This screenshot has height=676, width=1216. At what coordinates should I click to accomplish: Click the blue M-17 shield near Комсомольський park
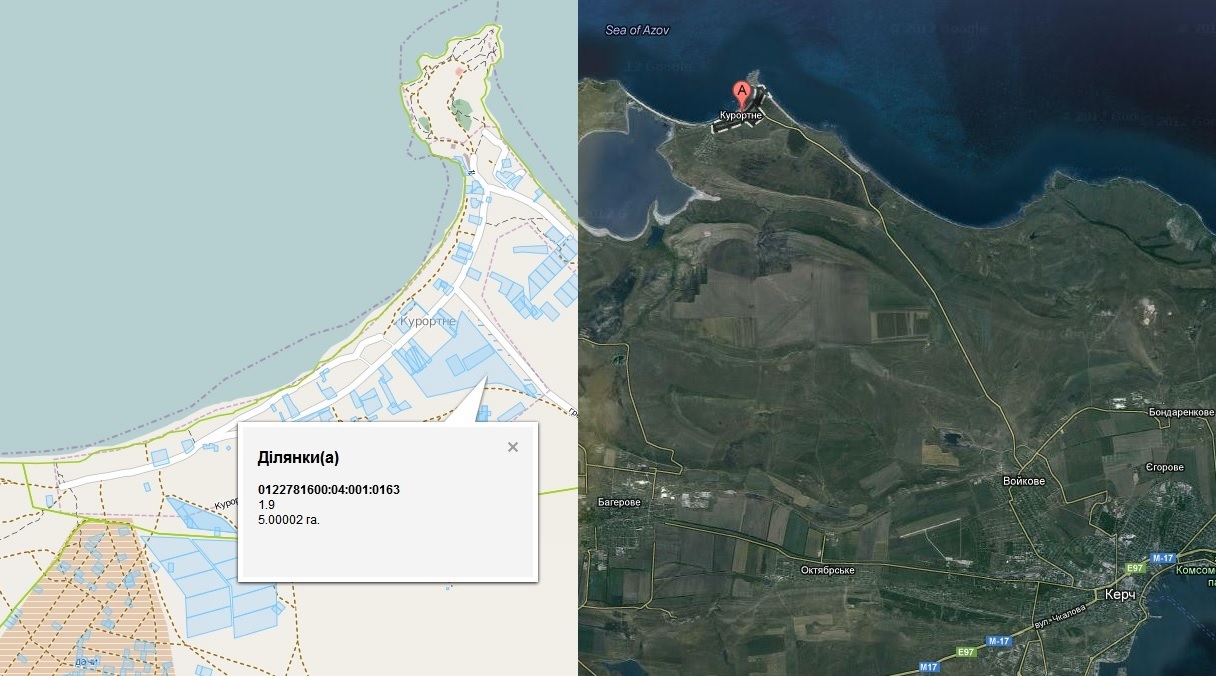[1161, 558]
